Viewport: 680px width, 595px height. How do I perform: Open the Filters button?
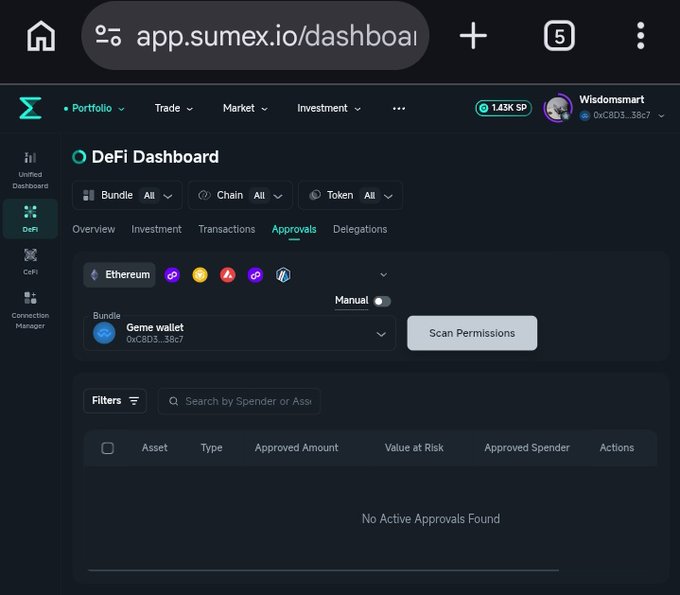115,401
